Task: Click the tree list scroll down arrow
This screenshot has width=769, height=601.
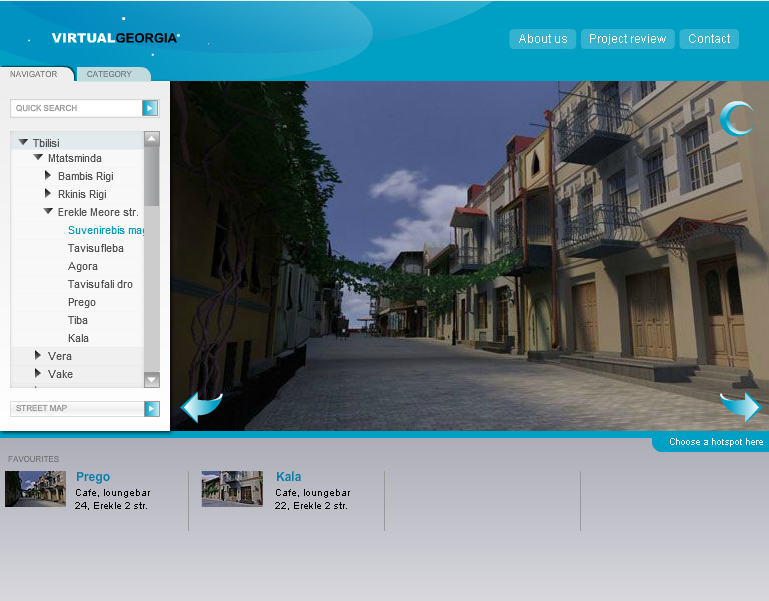Action: coord(152,379)
